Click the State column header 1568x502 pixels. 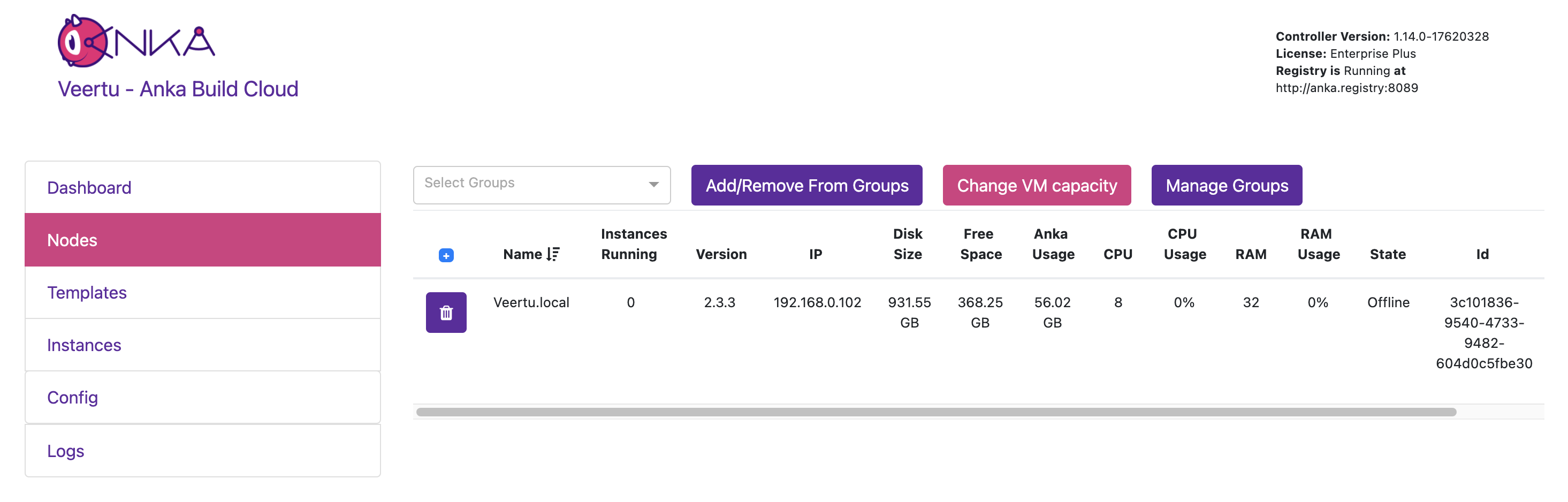pos(1387,254)
